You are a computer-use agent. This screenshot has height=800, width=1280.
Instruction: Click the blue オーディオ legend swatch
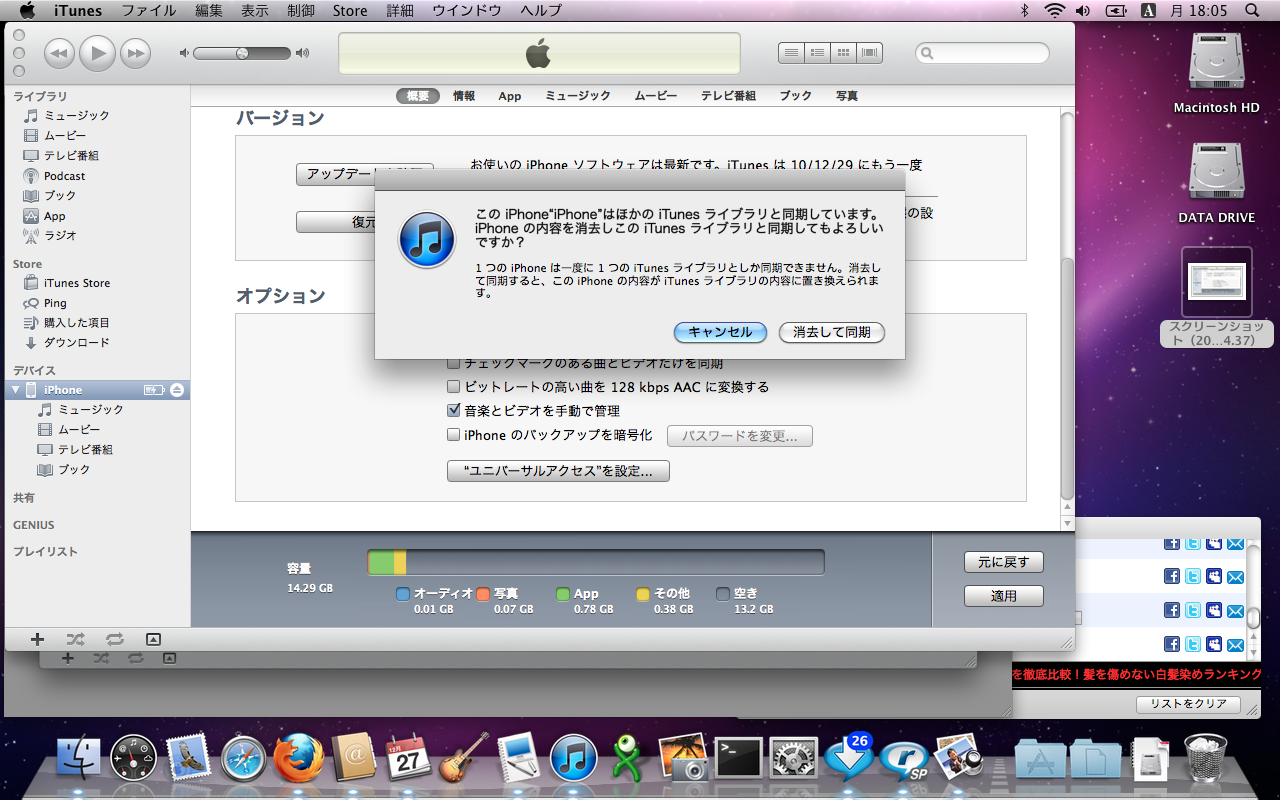pyautogui.click(x=403, y=594)
